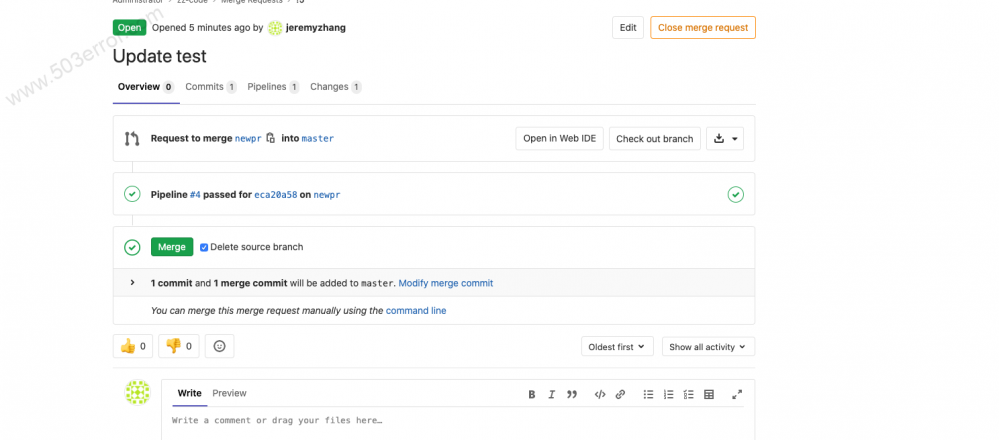Click the merge request icon by Request to merge

tap(132, 138)
